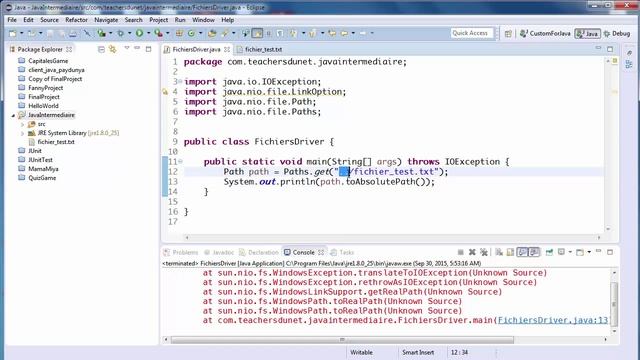This screenshot has width=640, height=360.
Task: Maximize the Console view
Action: (x=610, y=252)
